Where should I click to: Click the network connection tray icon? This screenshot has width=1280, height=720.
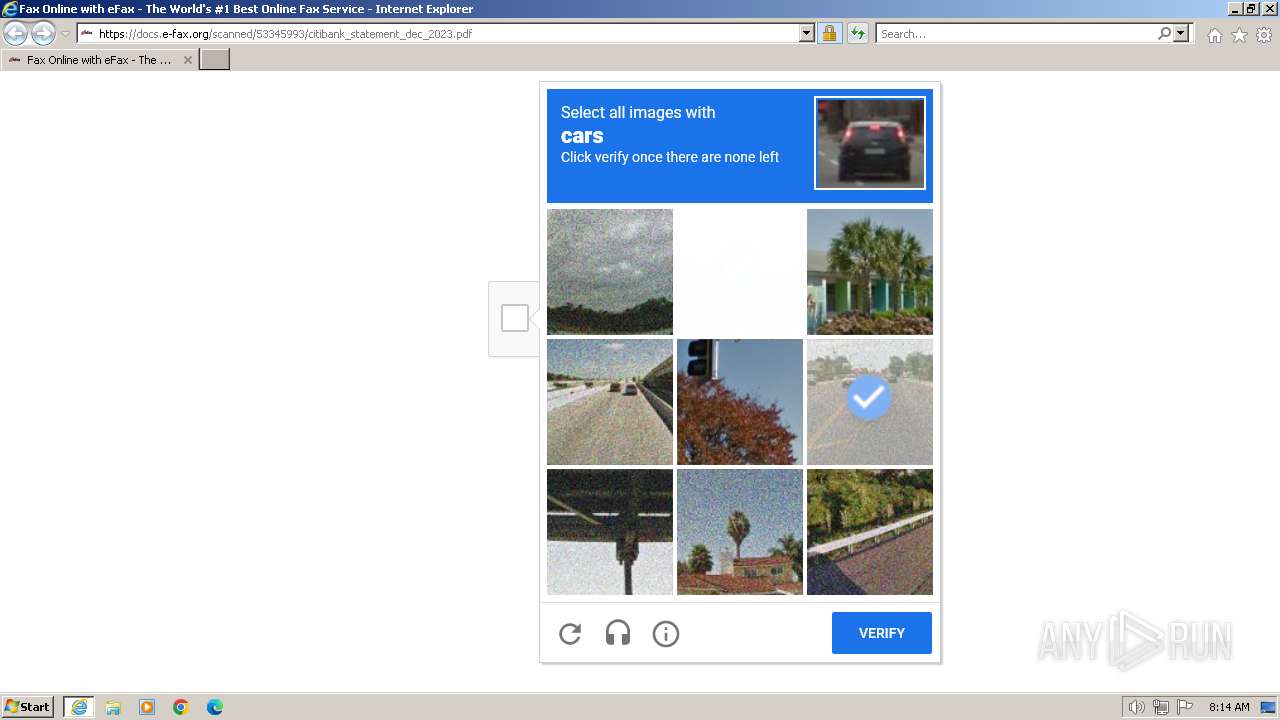(x=1161, y=707)
